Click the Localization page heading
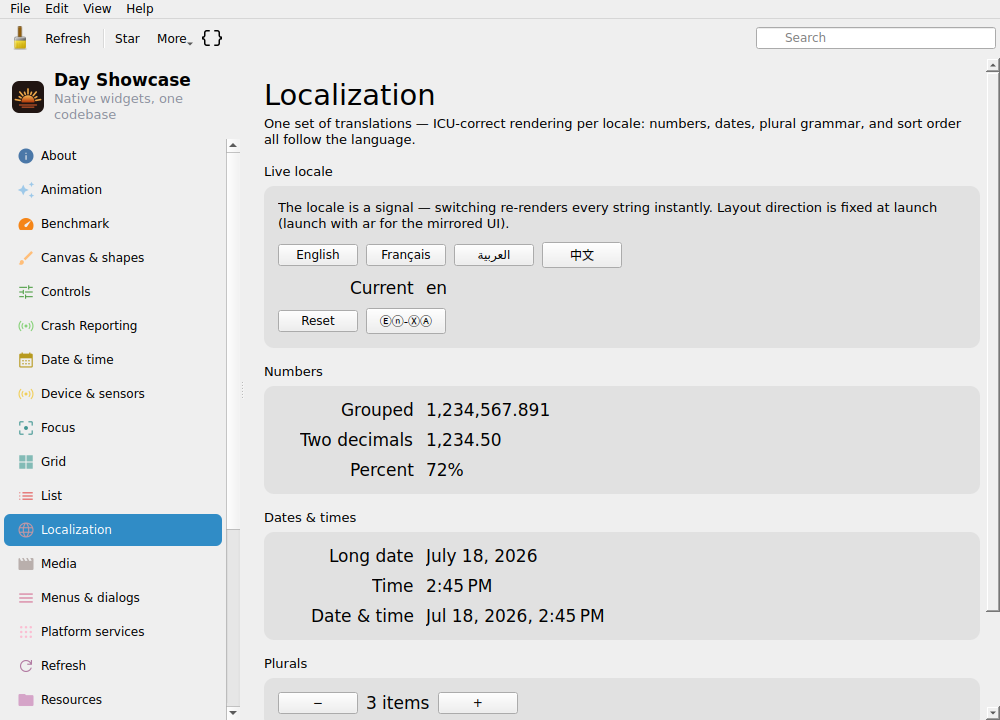 pos(349,95)
